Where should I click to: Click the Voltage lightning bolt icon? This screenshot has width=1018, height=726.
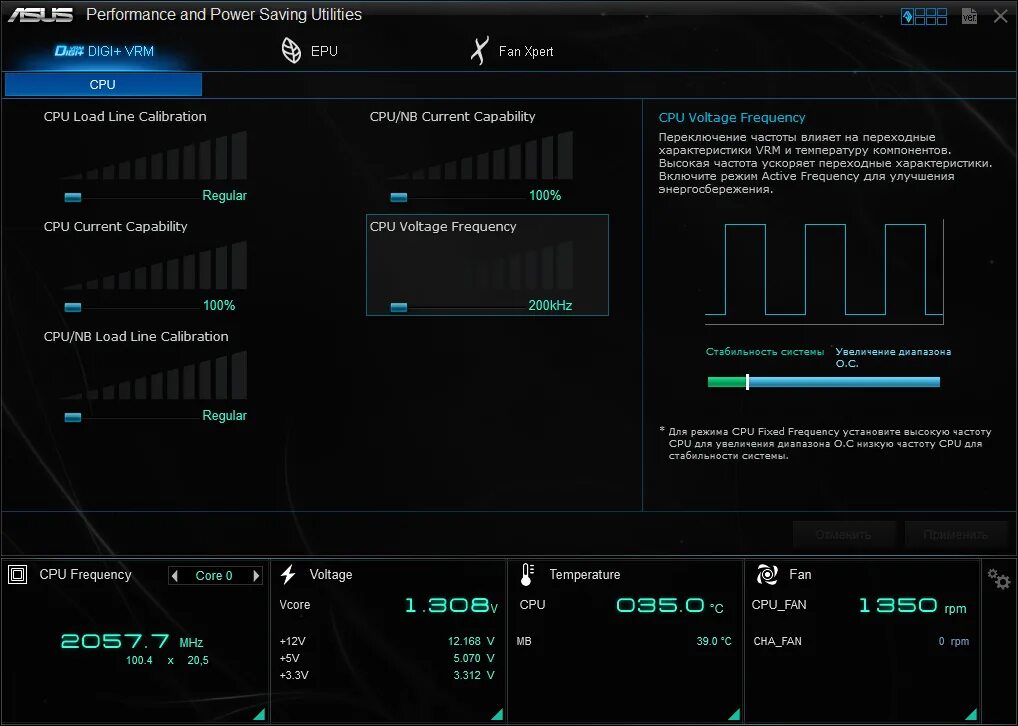pyautogui.click(x=288, y=574)
